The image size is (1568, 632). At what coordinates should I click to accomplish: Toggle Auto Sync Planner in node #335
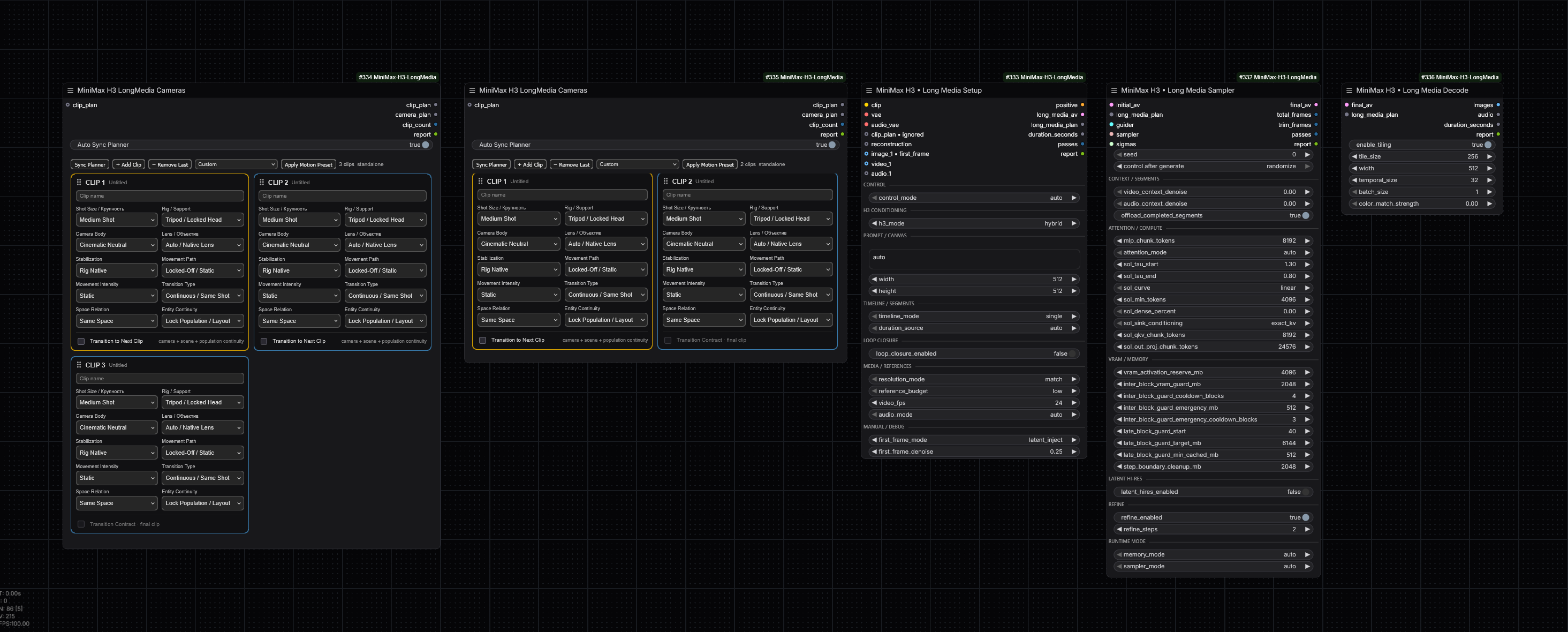[x=656, y=145]
